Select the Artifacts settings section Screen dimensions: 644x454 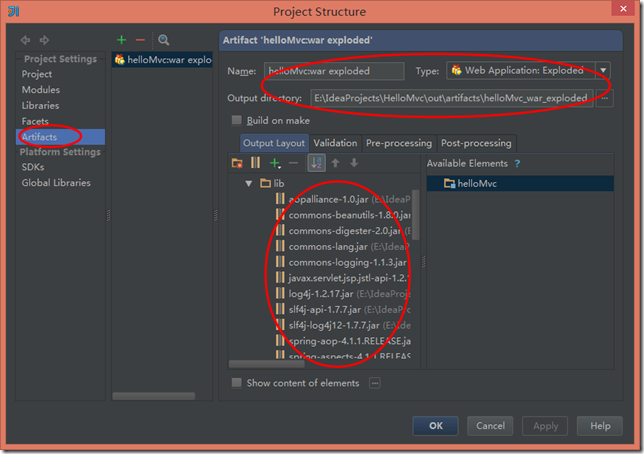pyautogui.click(x=60, y=137)
